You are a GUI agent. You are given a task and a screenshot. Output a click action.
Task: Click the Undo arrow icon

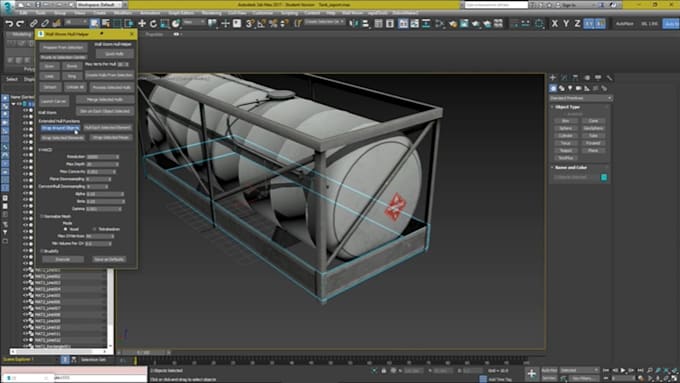[9, 23]
